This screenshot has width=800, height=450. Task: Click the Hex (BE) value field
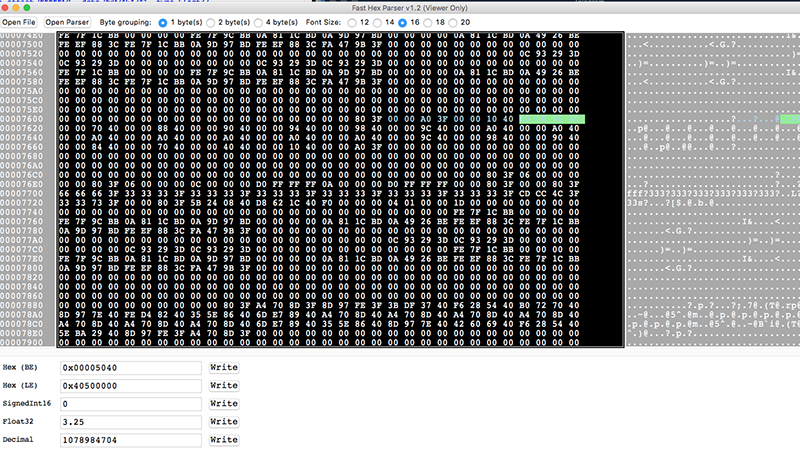coord(131,368)
